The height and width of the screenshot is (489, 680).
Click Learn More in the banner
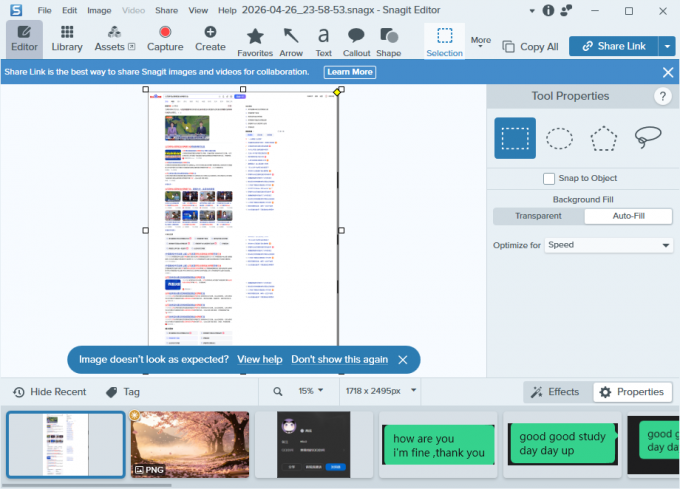(350, 72)
